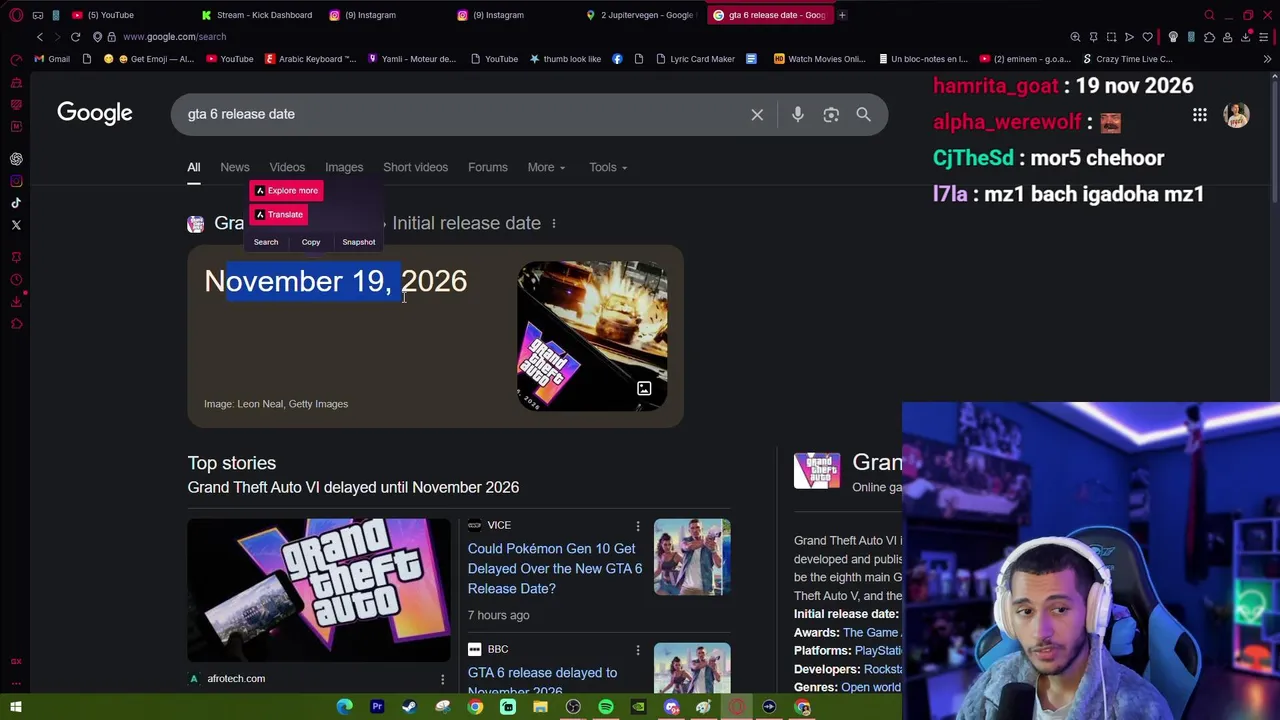Open the GTA burning car thumbnail image
The image size is (1280, 720).
click(593, 336)
